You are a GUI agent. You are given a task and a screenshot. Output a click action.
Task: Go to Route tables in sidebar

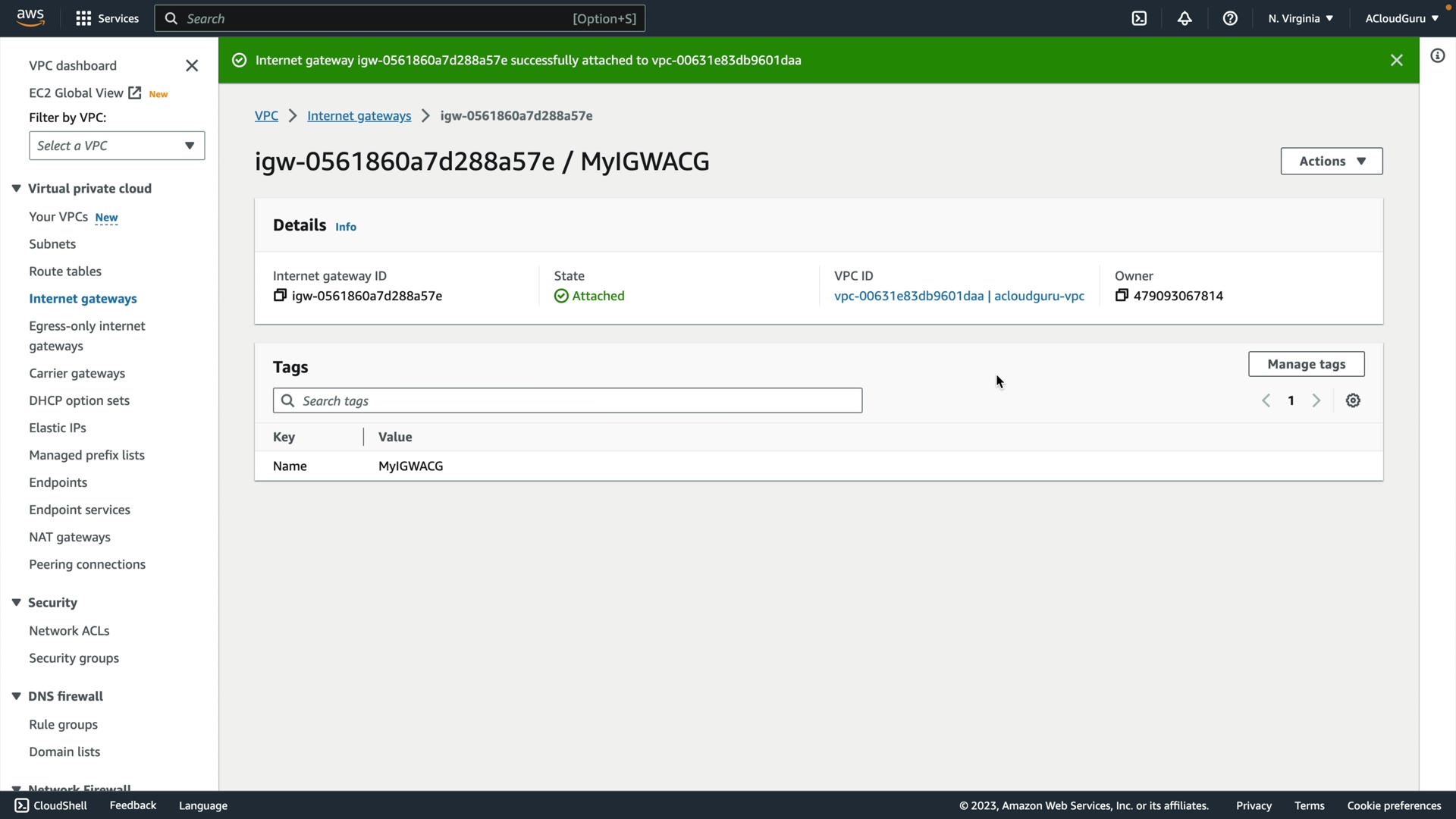65,271
